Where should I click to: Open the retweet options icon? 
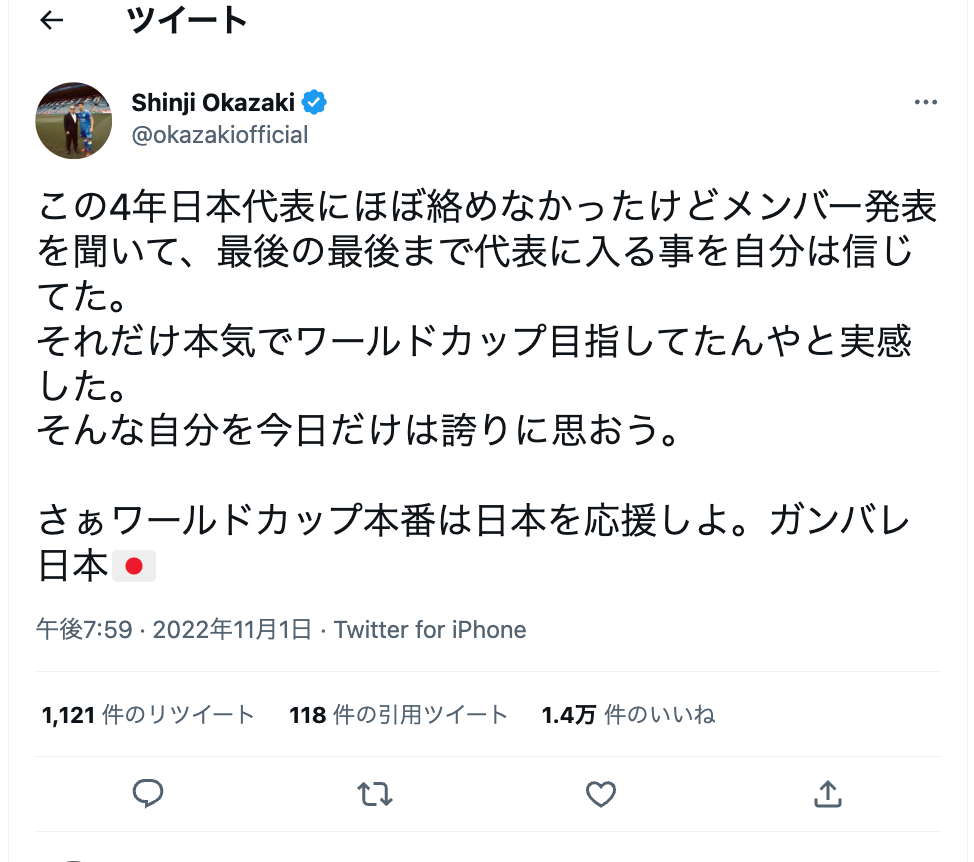pyautogui.click(x=374, y=794)
